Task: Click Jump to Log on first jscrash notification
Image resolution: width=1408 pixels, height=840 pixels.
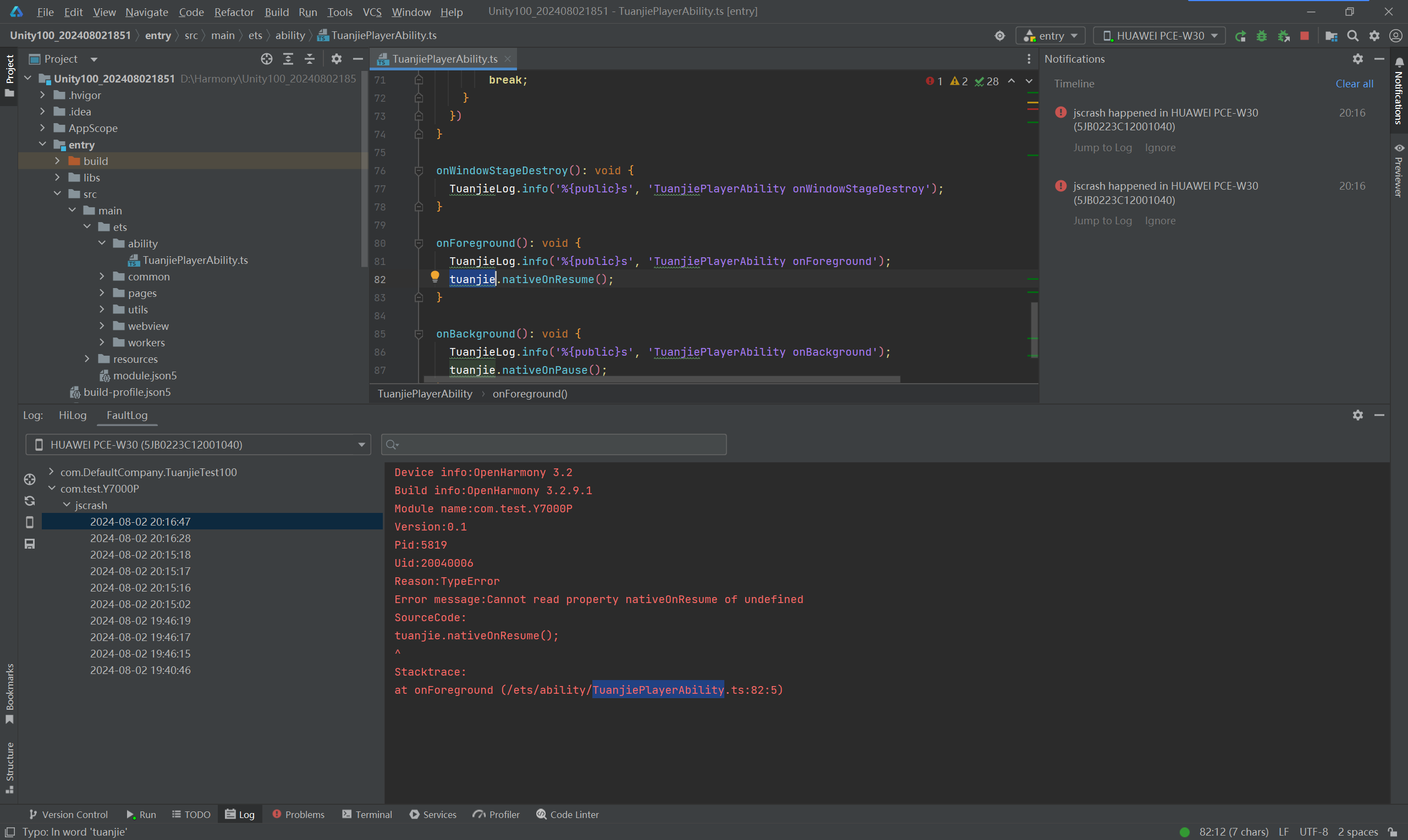Action: (1102, 148)
